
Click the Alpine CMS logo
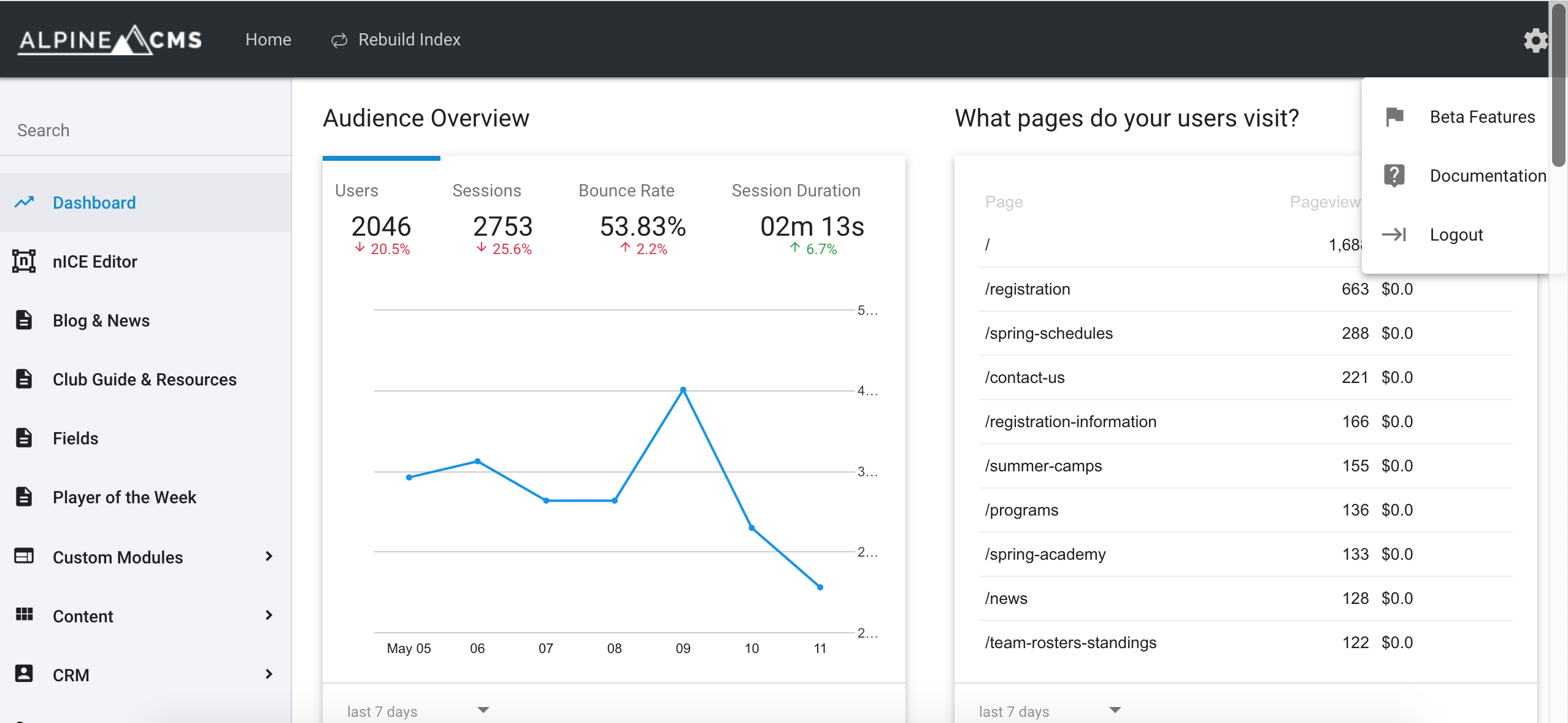coord(110,41)
